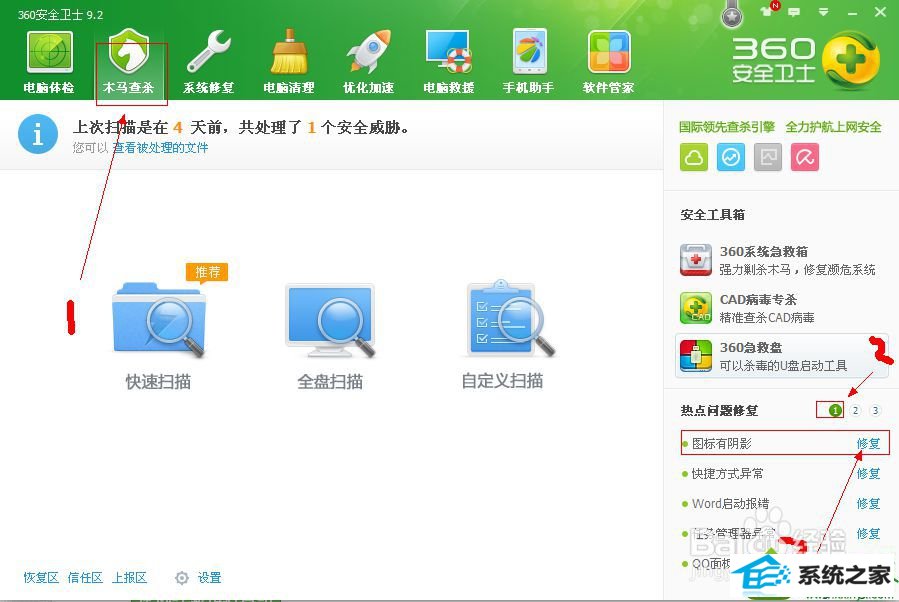Screen dimensions: 899x602
Task: Click 360急救盘 title text
Action: coord(751,347)
